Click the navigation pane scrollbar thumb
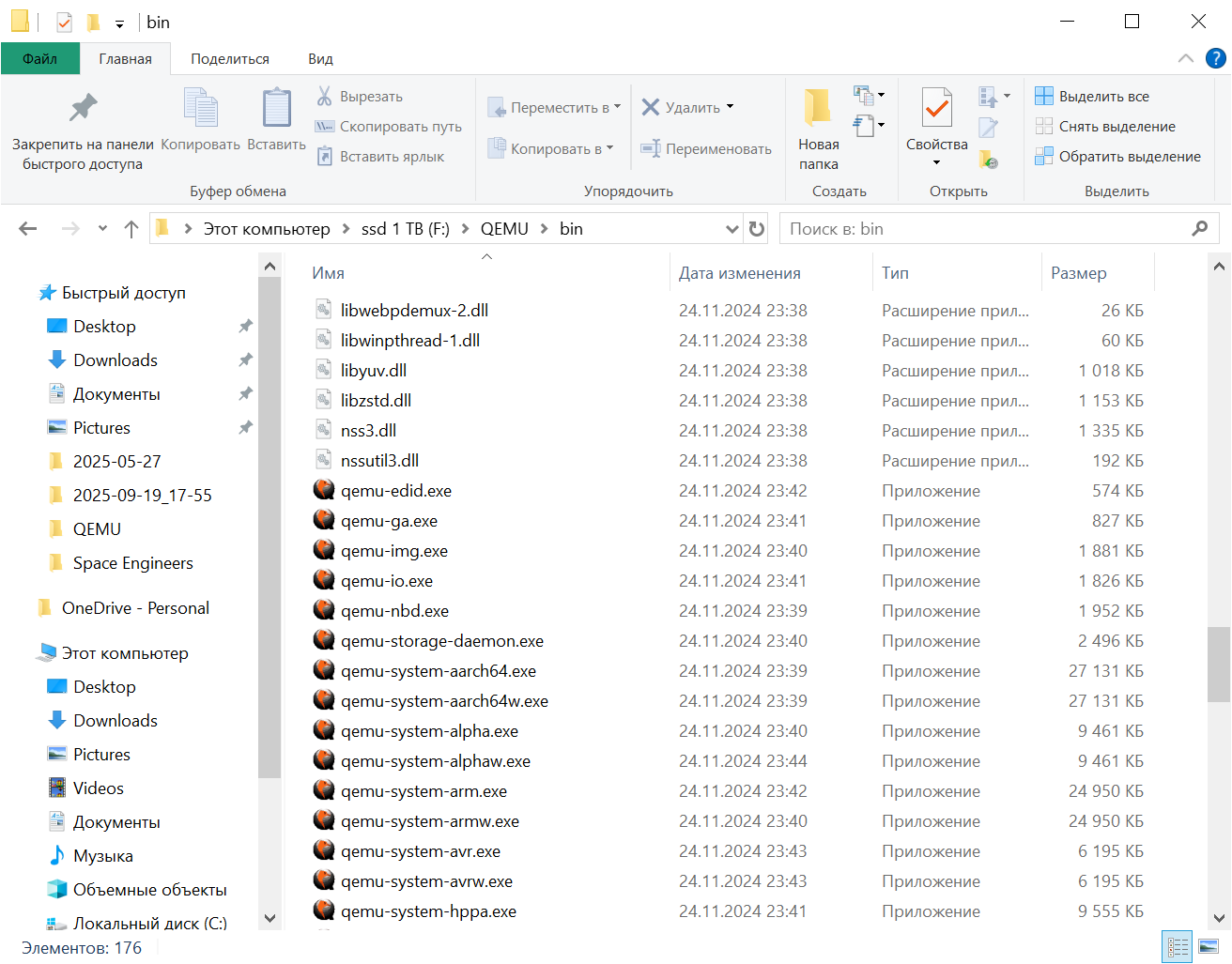 tap(269, 528)
